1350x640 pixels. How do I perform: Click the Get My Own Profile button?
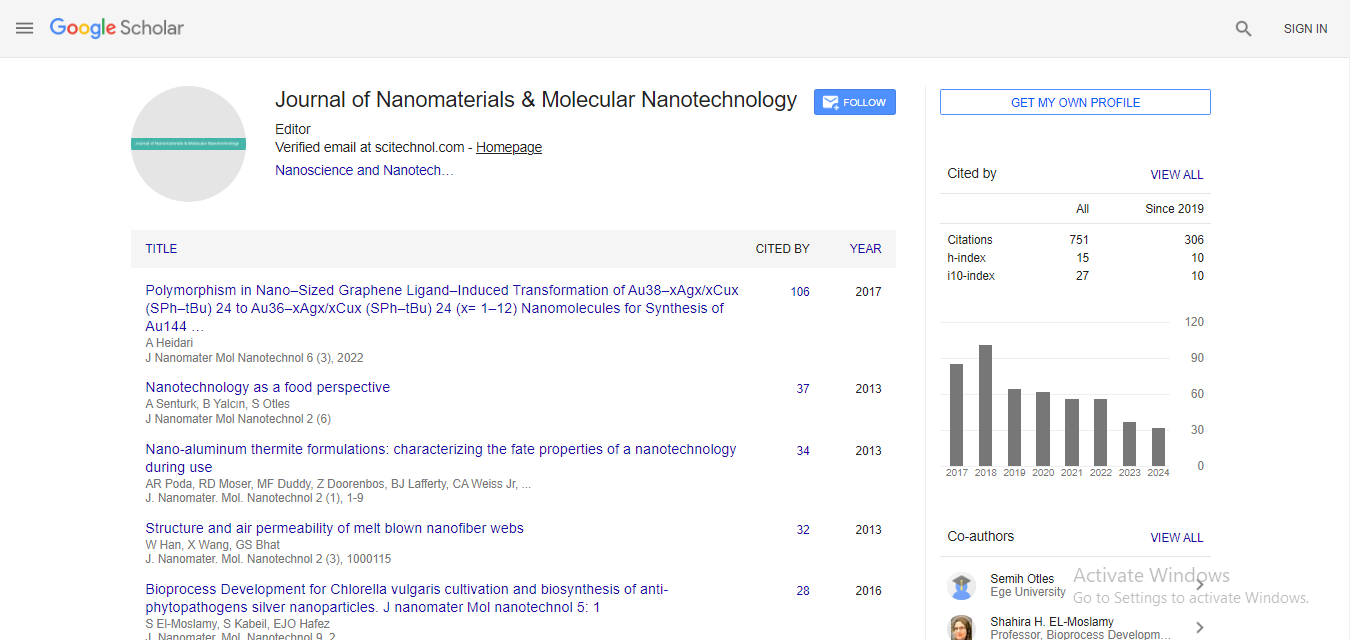click(x=1075, y=102)
